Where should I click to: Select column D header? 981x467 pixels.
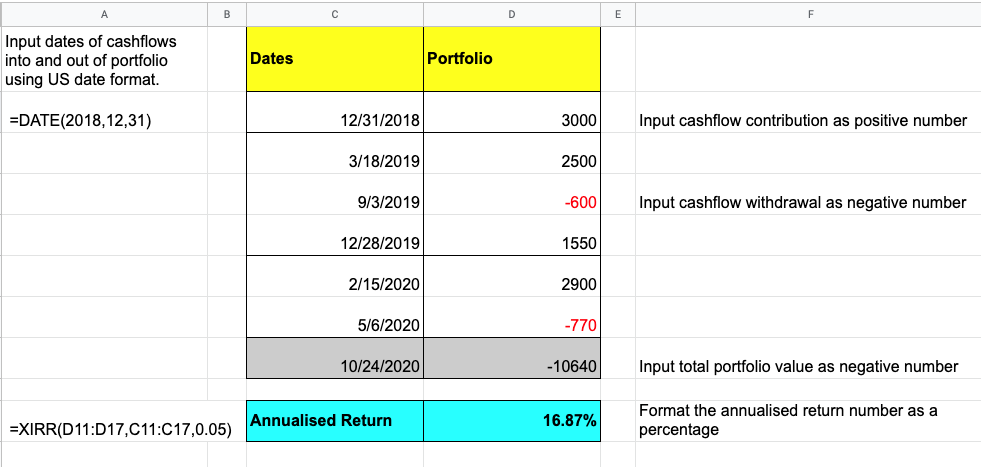pos(512,13)
